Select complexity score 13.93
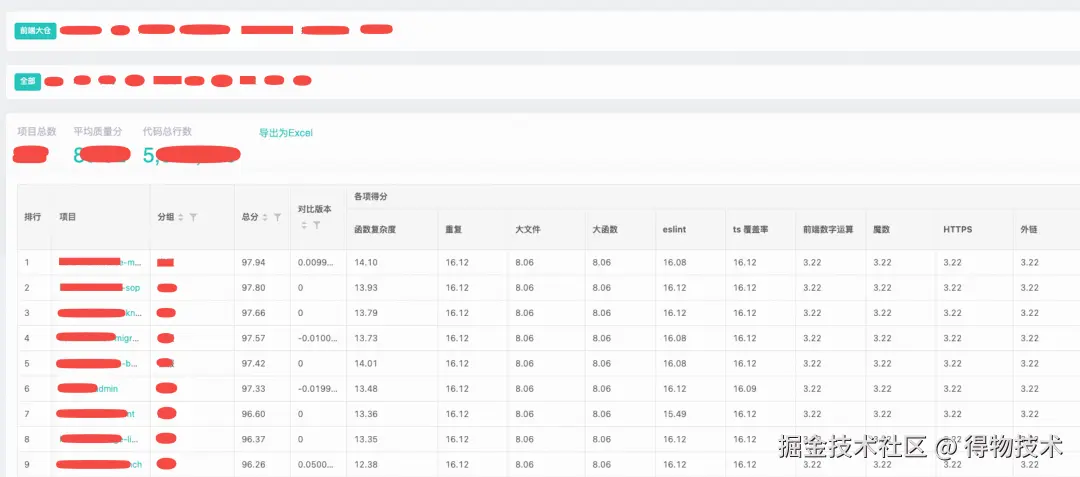This screenshot has width=1080, height=477. click(x=366, y=288)
